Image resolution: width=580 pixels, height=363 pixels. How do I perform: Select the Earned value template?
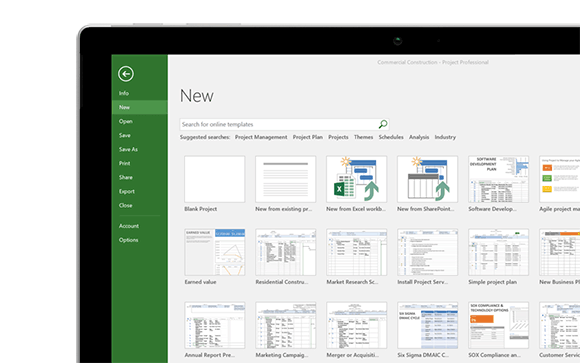[x=215, y=252]
